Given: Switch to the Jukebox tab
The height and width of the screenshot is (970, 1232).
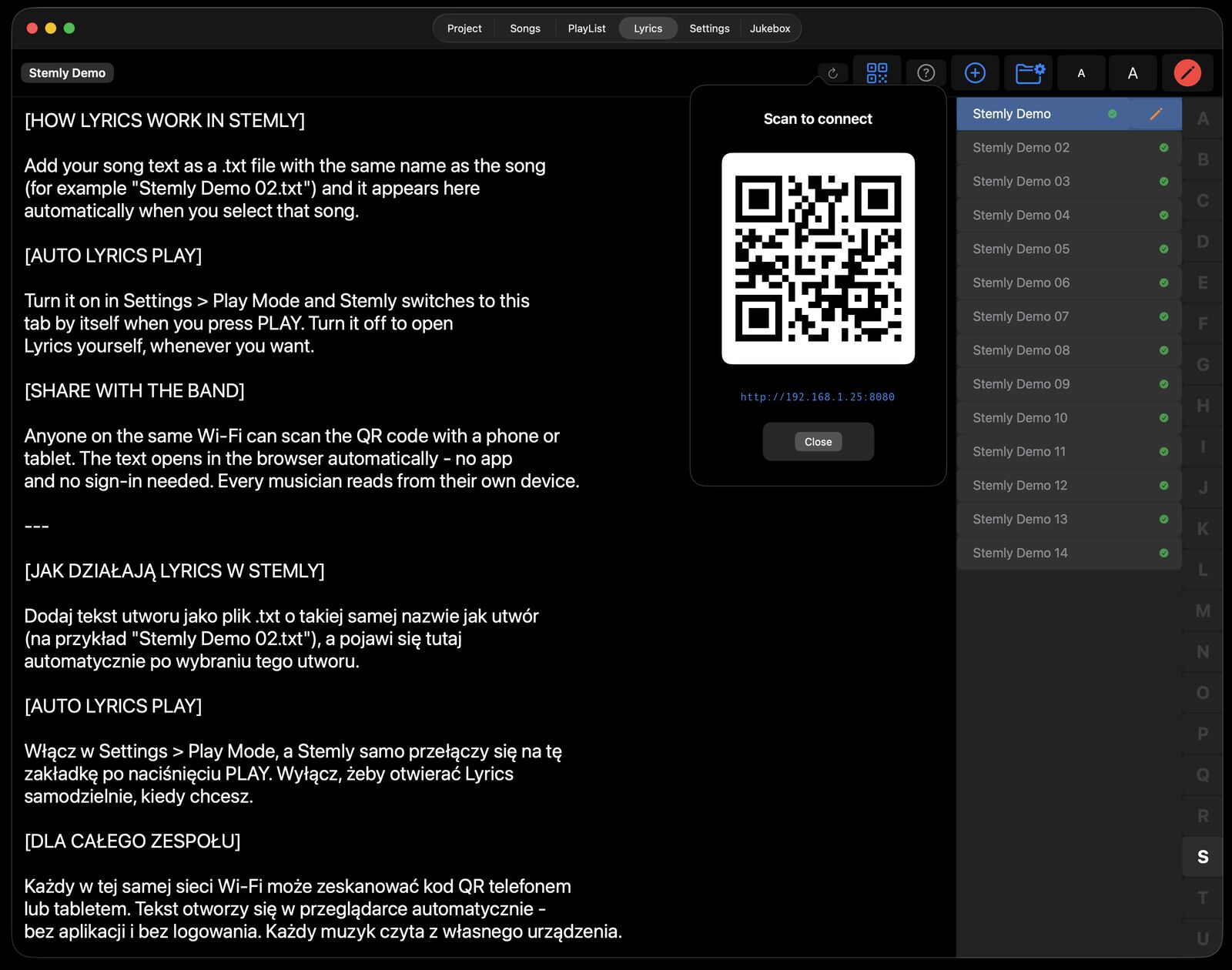Looking at the screenshot, I should [770, 28].
